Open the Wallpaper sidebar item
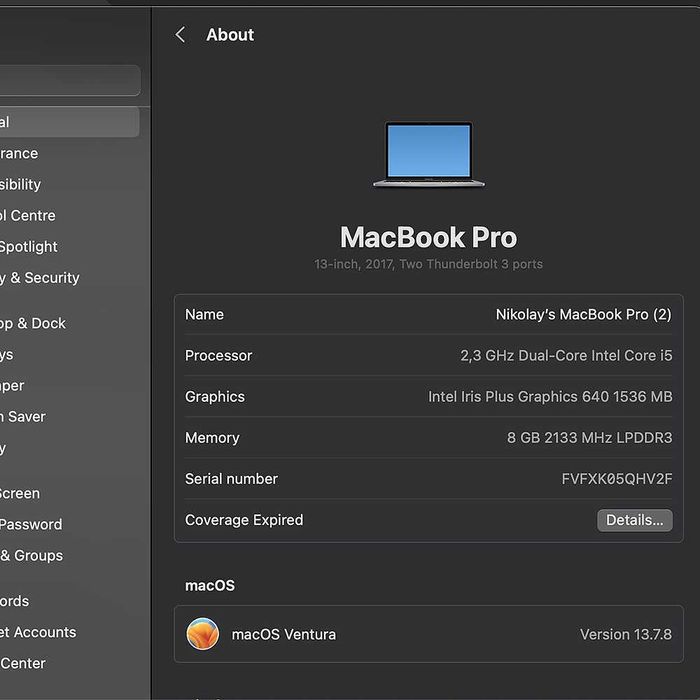The width and height of the screenshot is (700, 700). [x=12, y=386]
